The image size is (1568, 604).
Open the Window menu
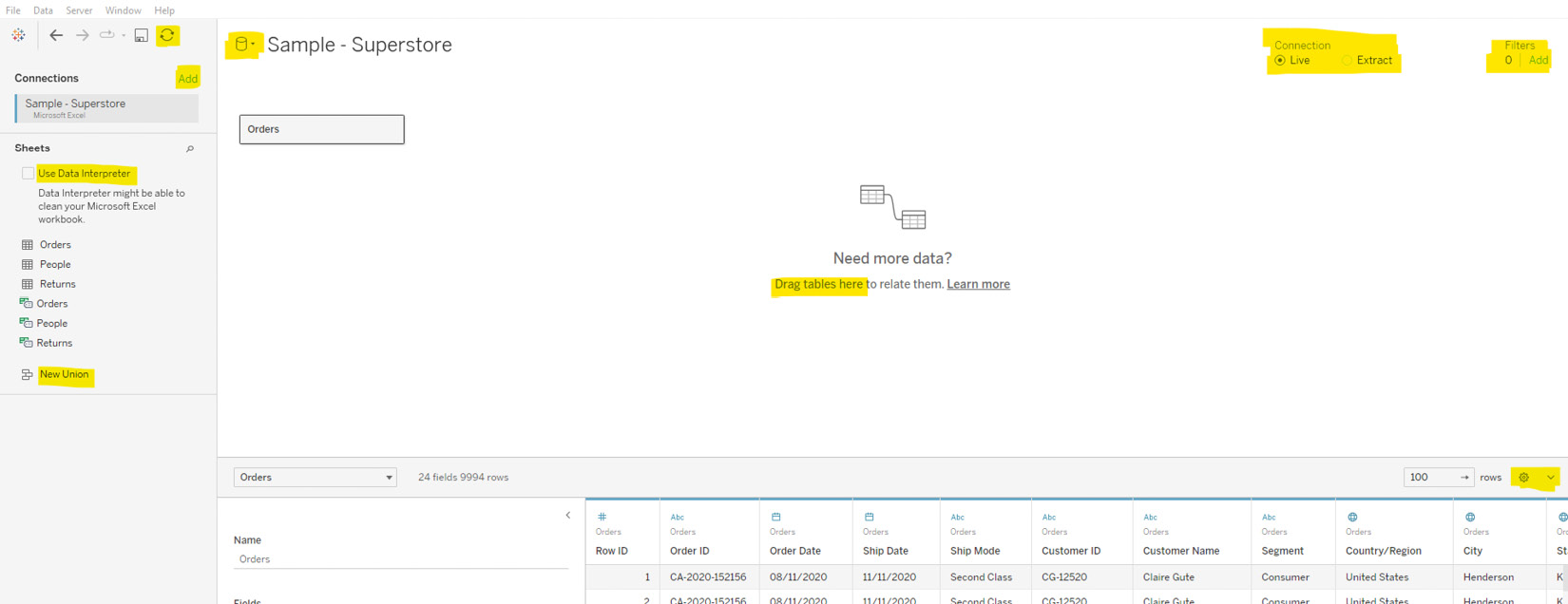pos(123,10)
